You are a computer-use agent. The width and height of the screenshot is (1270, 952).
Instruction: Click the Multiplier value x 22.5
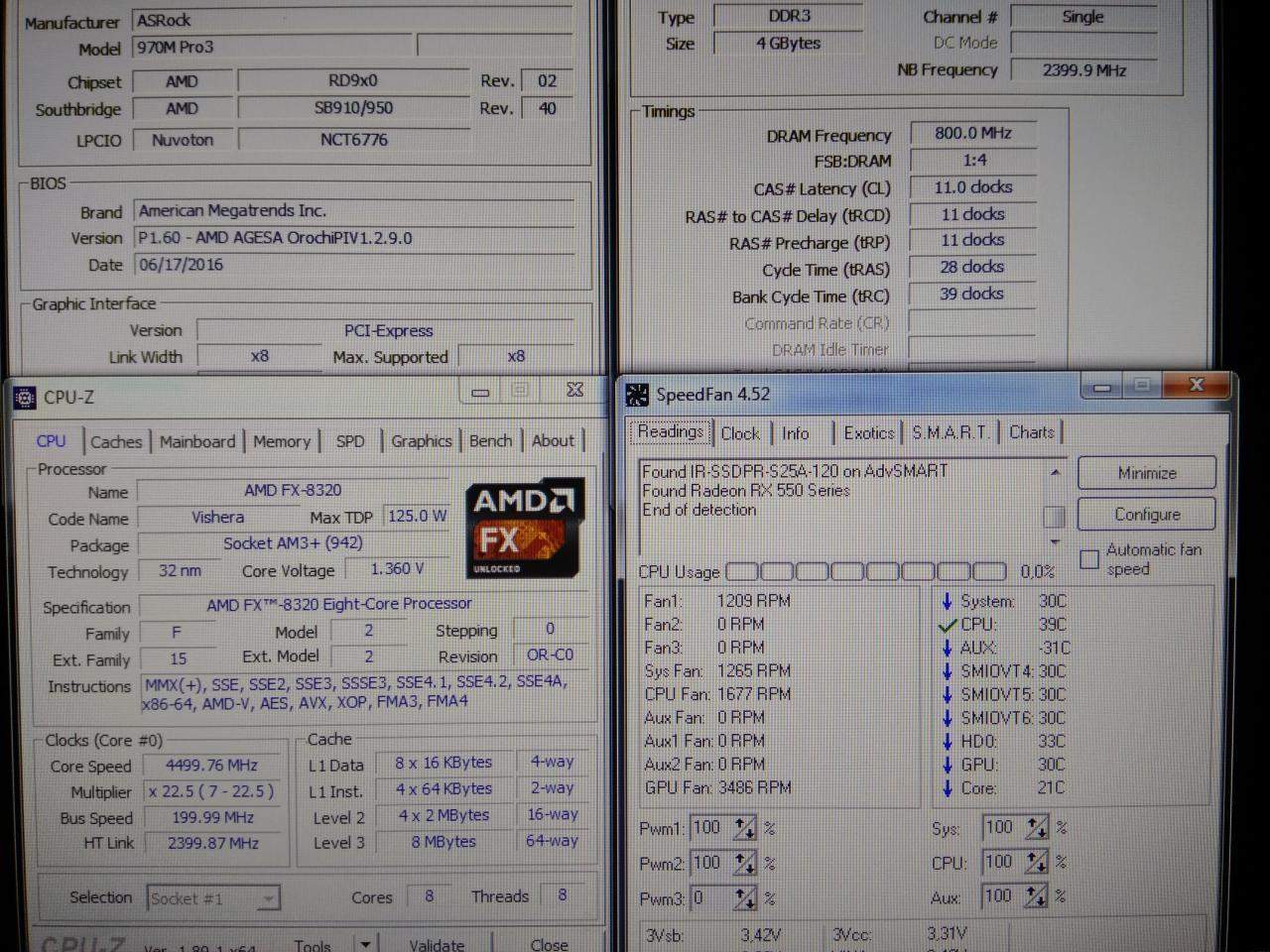[211, 791]
